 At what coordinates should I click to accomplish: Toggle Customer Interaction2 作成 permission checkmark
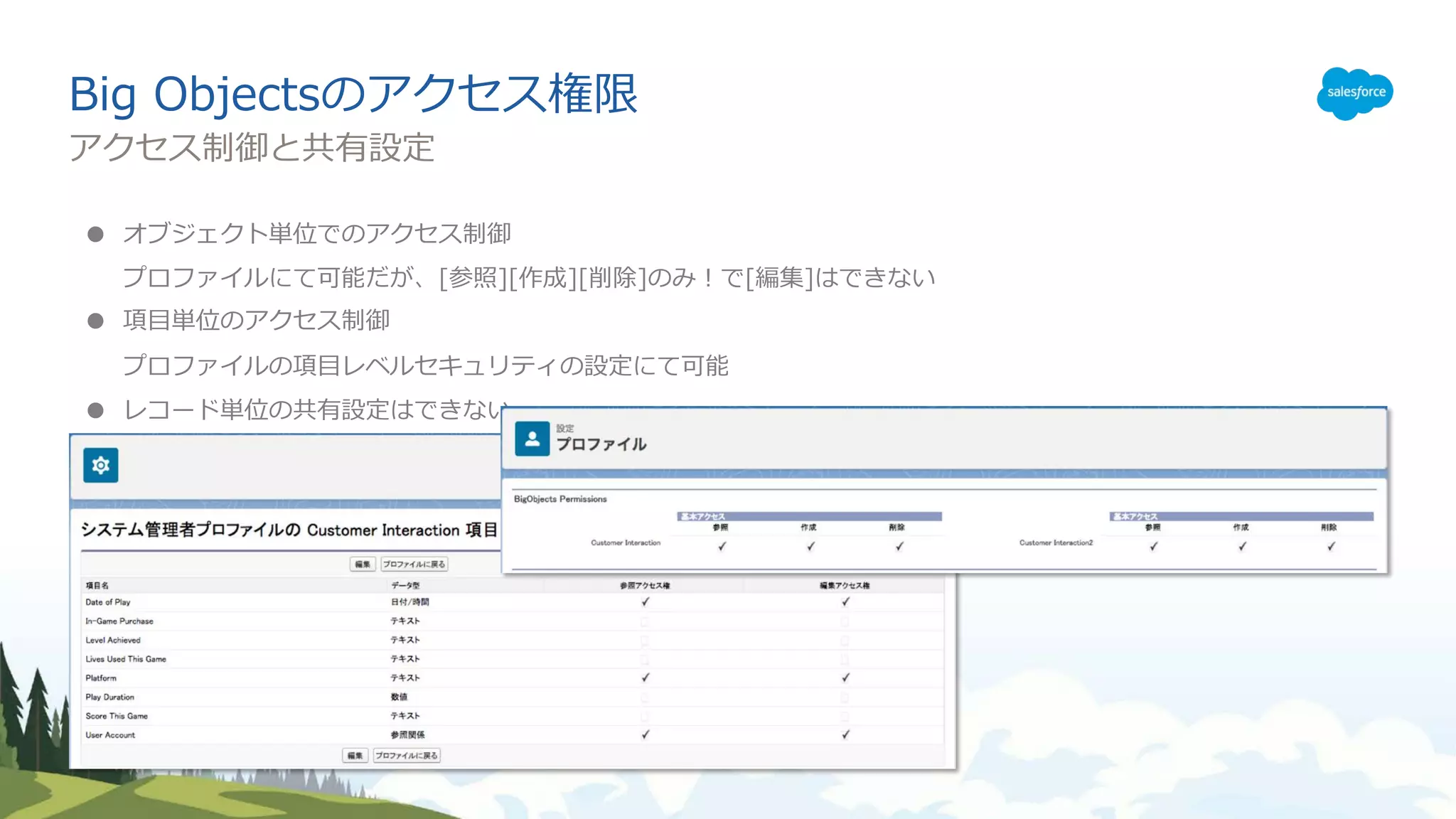[x=1242, y=546]
